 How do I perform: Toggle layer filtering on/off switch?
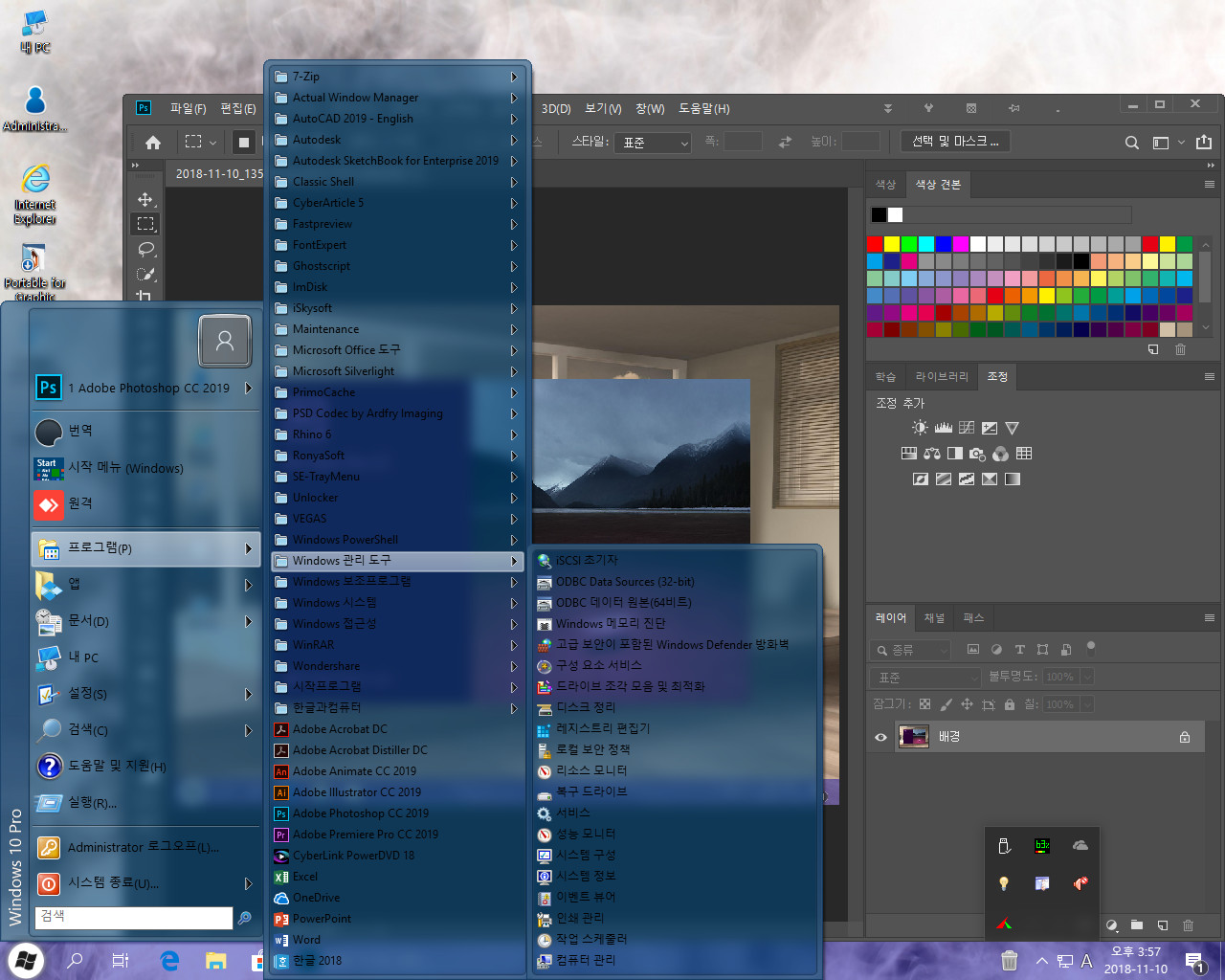coord(1091,648)
